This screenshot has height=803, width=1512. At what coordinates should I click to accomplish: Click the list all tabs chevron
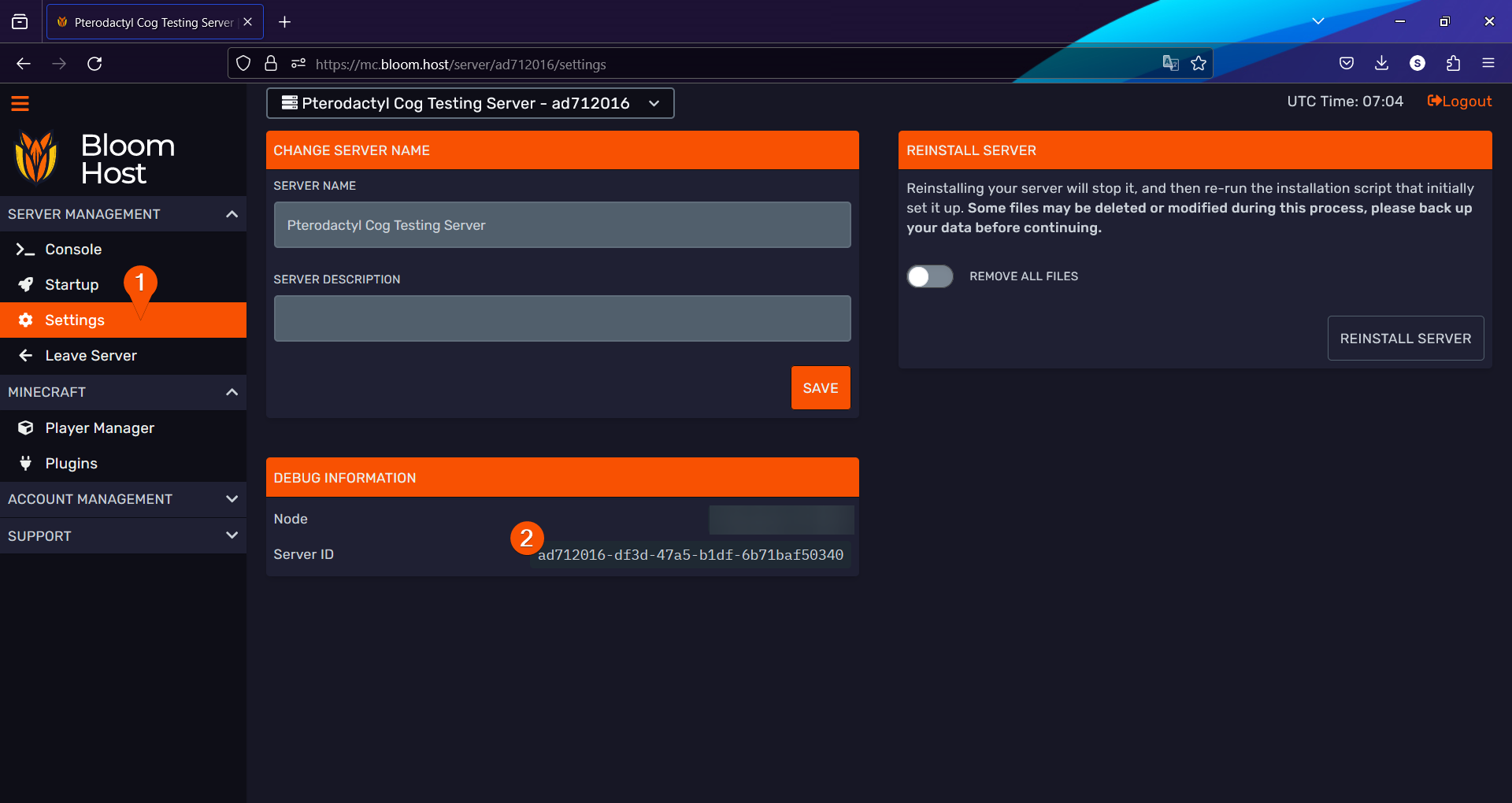(1318, 21)
